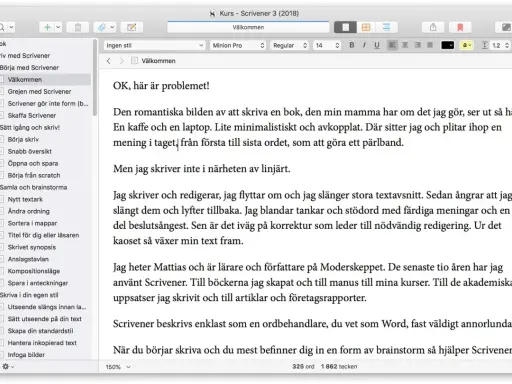Viewport: 512px width, 384px height.
Task: Click the paperclip Insert icon
Action: pyautogui.click(x=102, y=27)
